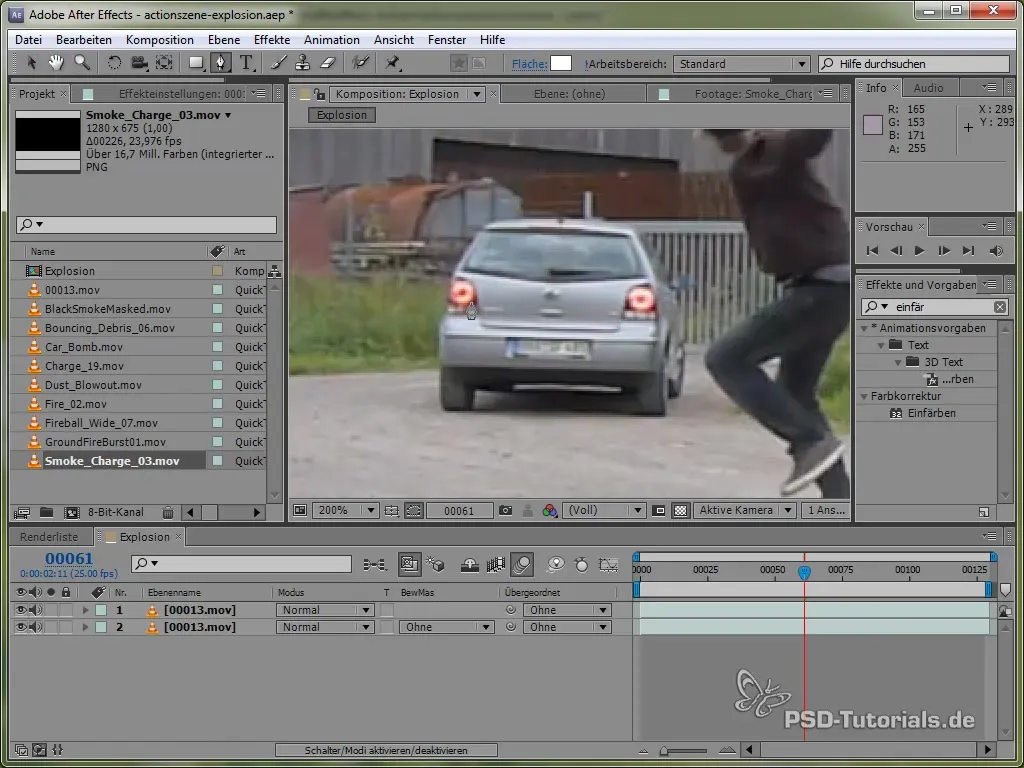1024x768 pixels.
Task: Select the Roto Brush tool
Action: click(360, 63)
